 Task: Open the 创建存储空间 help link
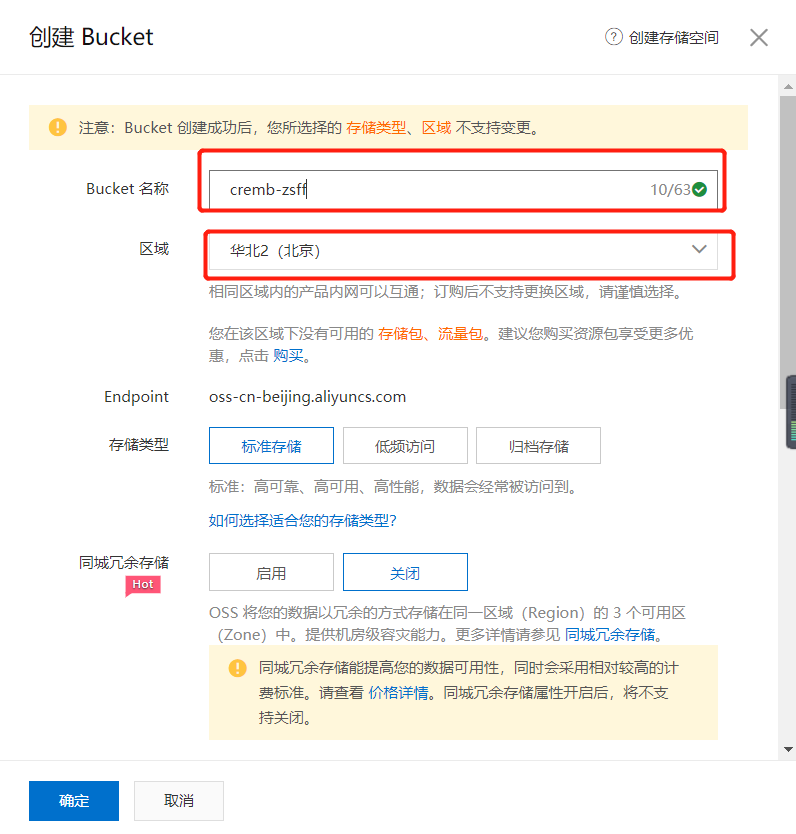673,38
